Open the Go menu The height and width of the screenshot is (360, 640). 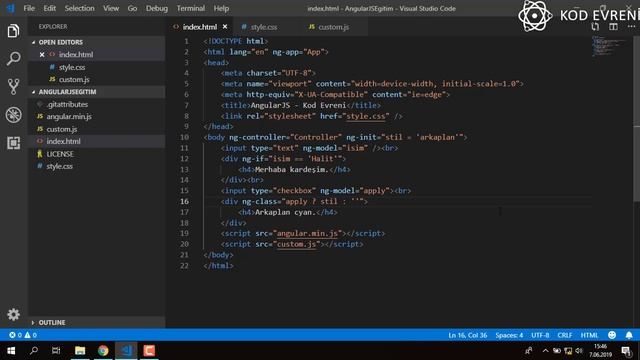[x=132, y=8]
